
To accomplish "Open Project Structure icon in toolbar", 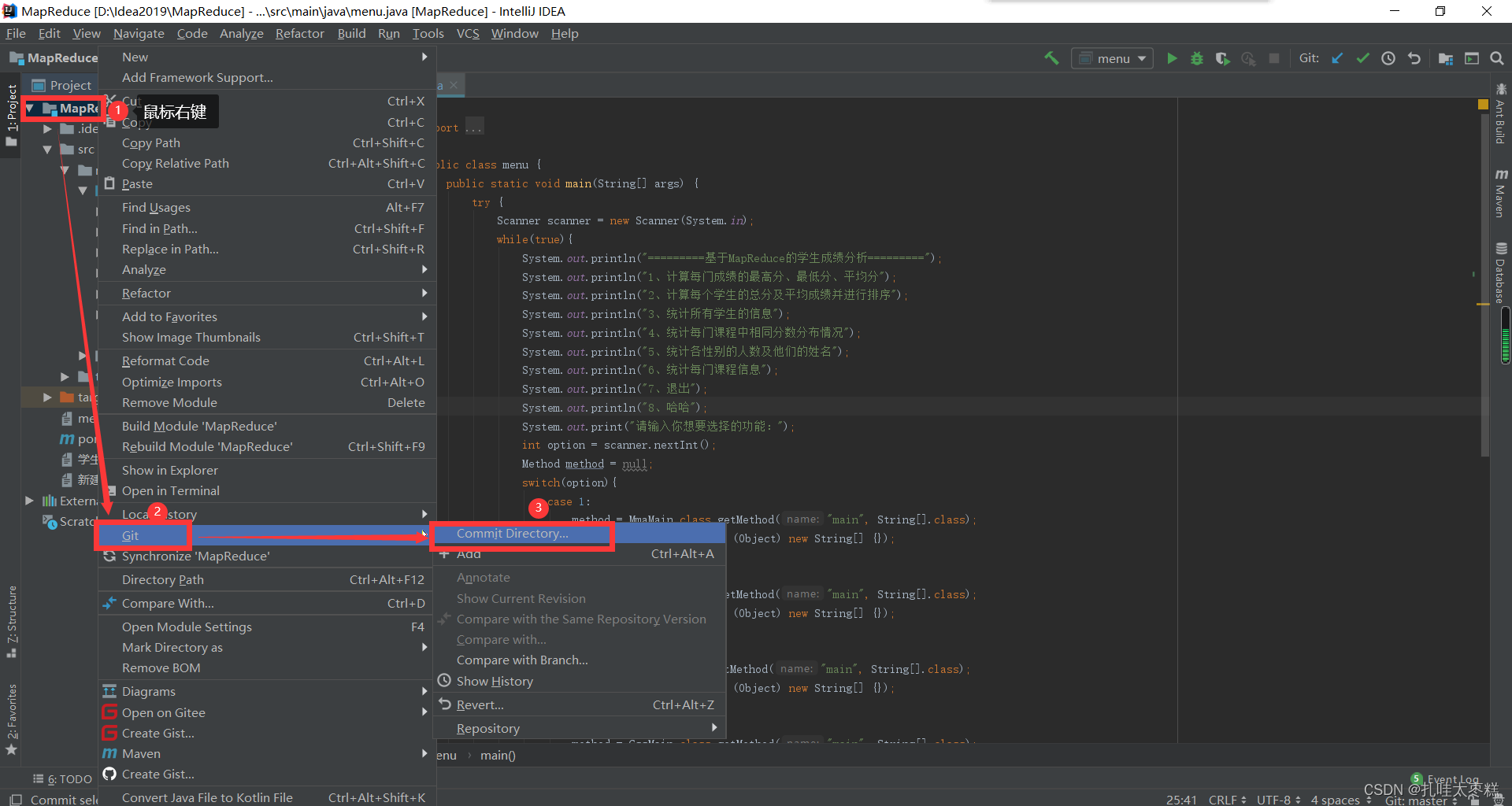I will (1446, 58).
